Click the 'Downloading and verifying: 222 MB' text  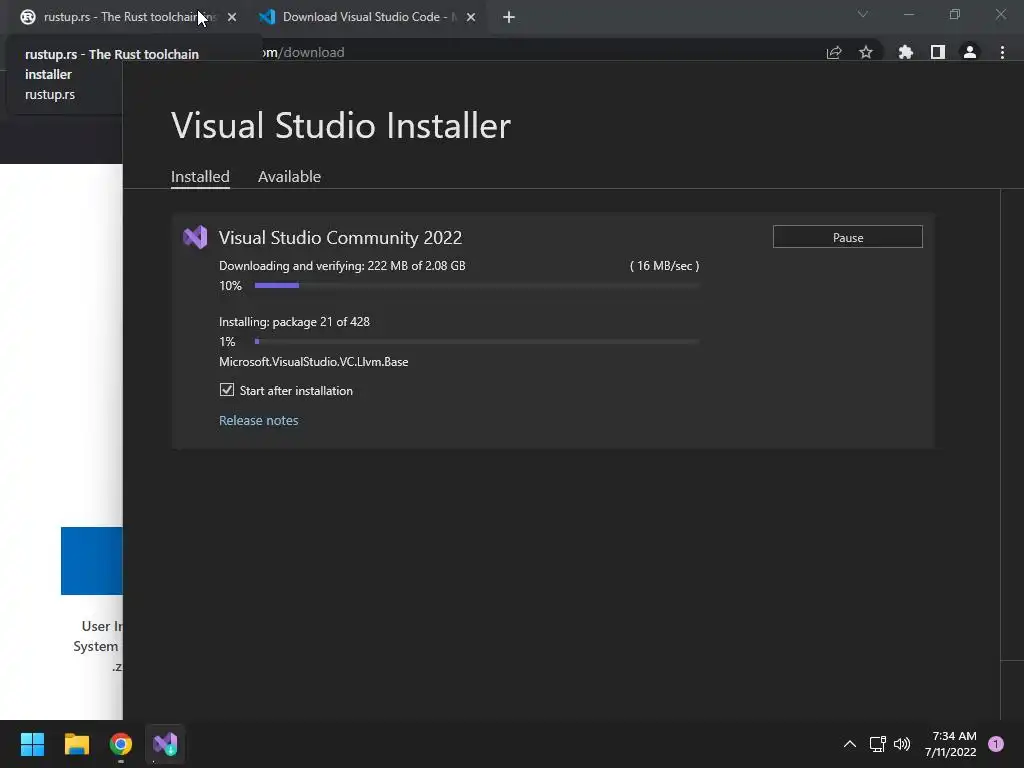point(342,266)
